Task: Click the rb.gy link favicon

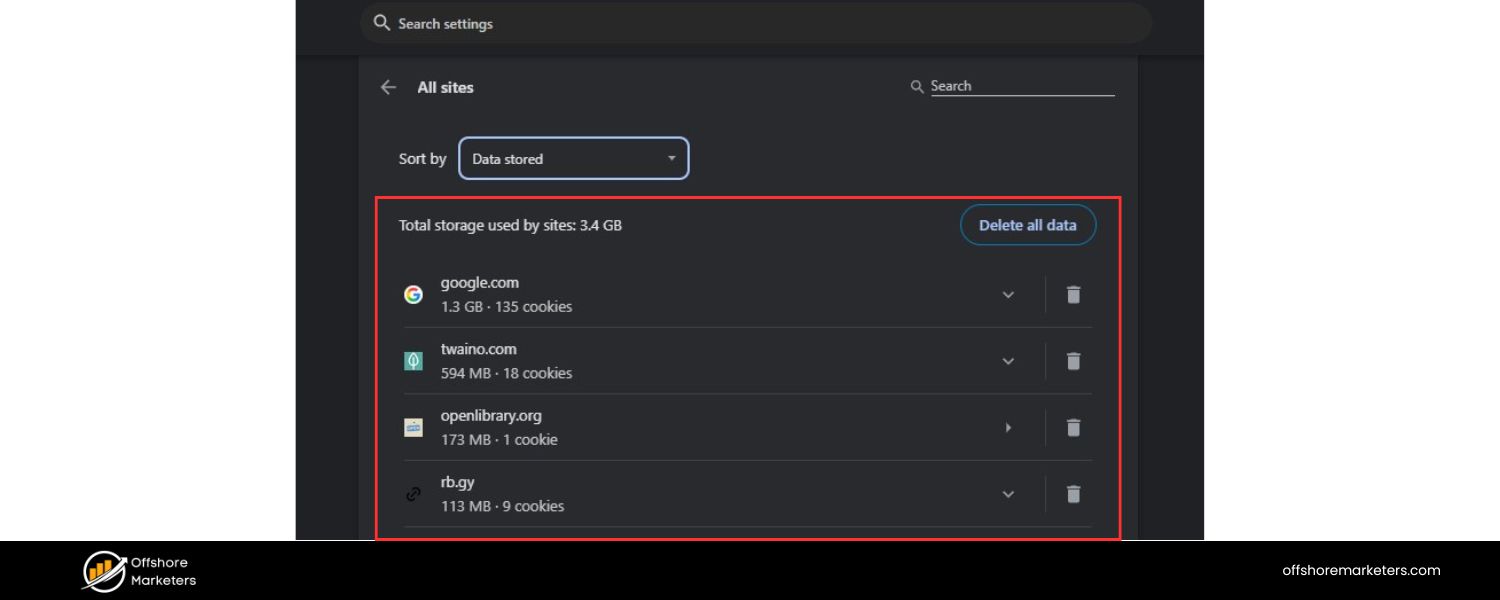Action: tap(413, 494)
